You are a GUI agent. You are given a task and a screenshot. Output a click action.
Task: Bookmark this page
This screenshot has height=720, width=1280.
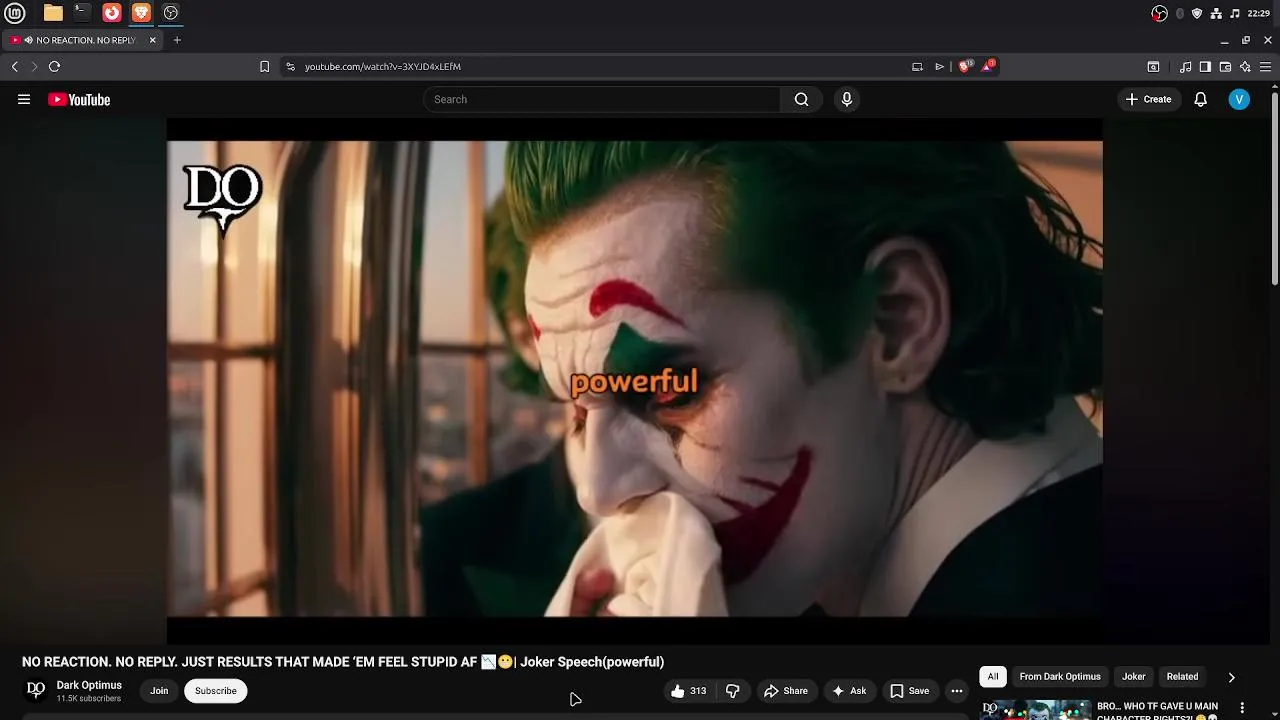pyautogui.click(x=264, y=67)
